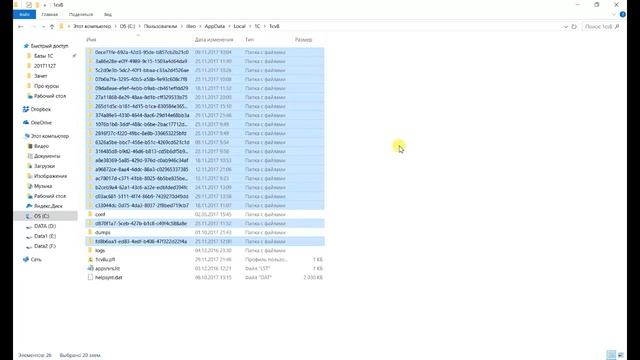Screen dimensions: 640x360
Task: Click the 1C segment in address path
Action: (257, 26)
